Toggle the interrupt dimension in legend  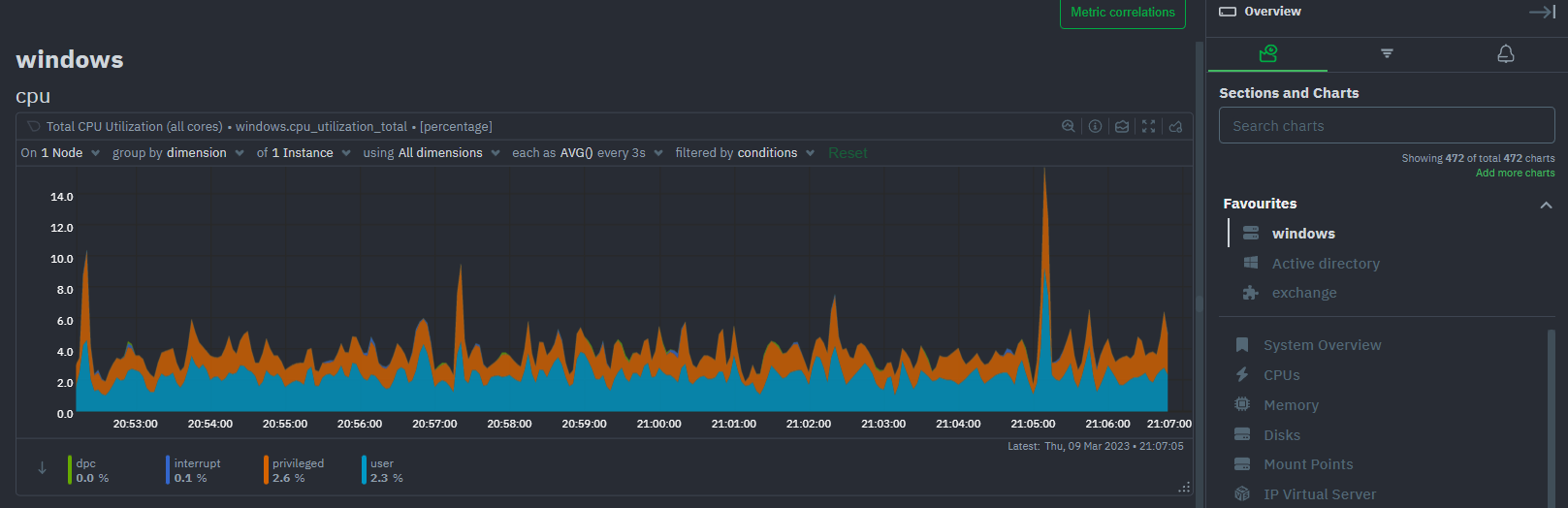tap(196, 470)
